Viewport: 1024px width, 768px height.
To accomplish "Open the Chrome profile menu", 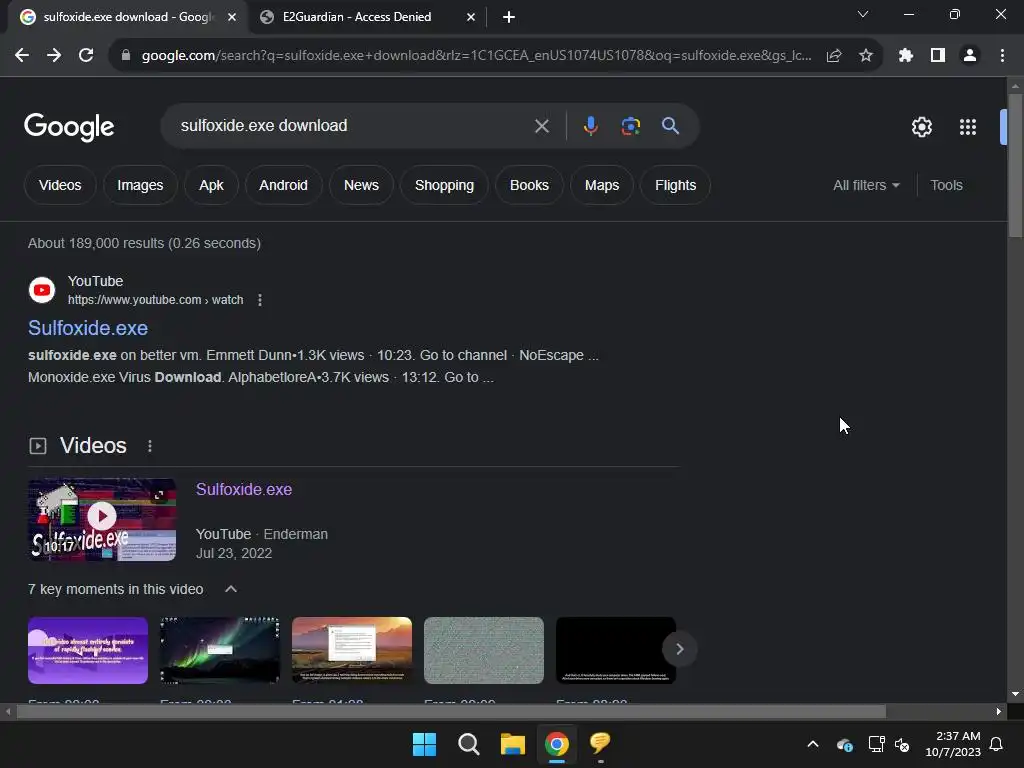I will [970, 56].
